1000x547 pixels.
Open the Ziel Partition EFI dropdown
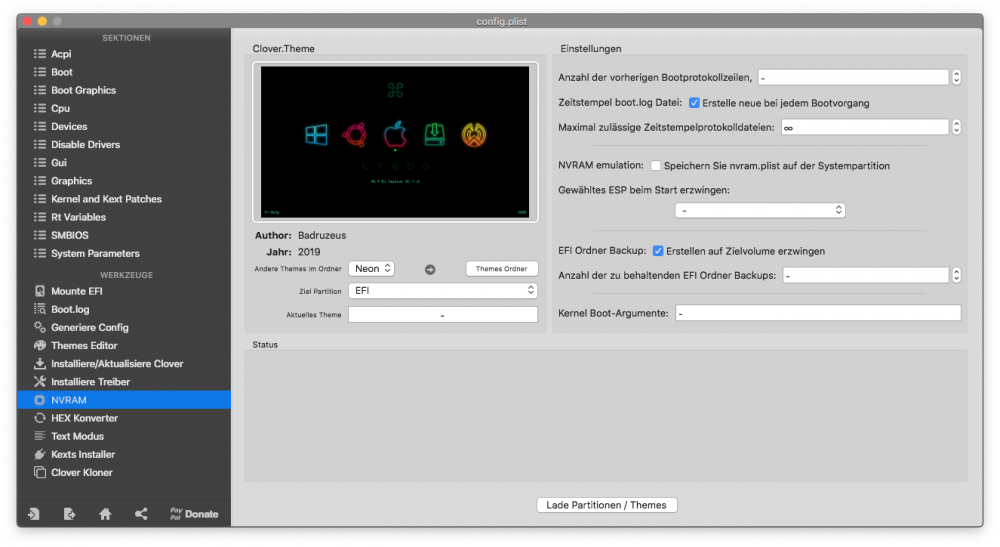pyautogui.click(x=443, y=291)
